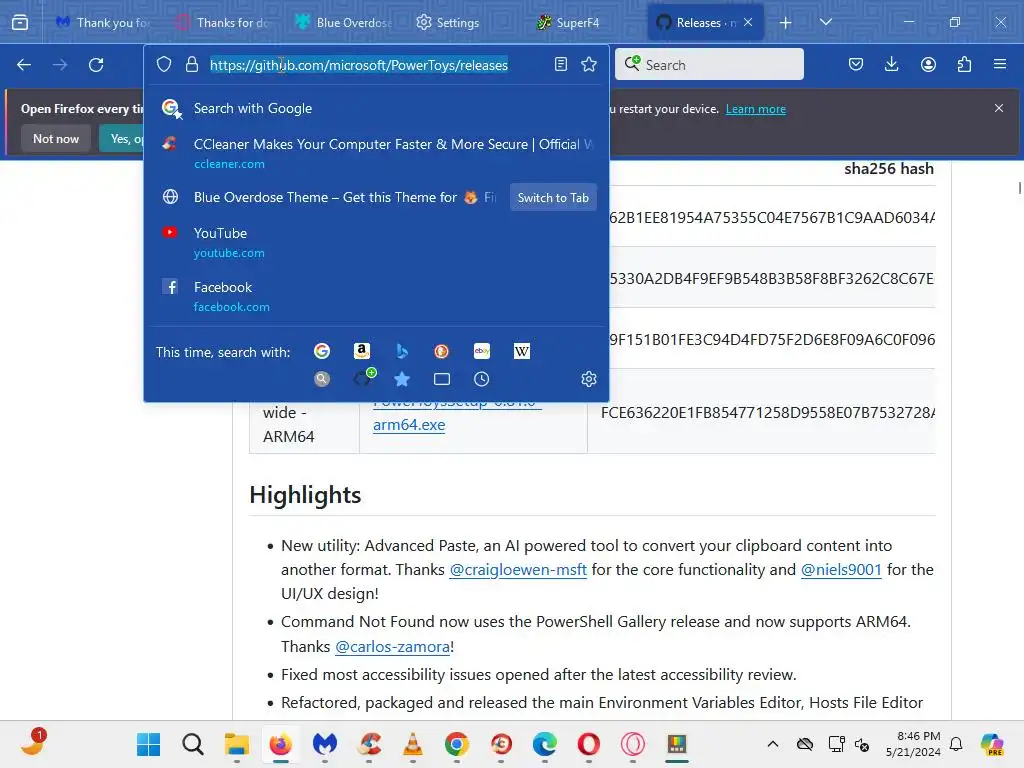Bookmark this page with the star

coord(589,64)
